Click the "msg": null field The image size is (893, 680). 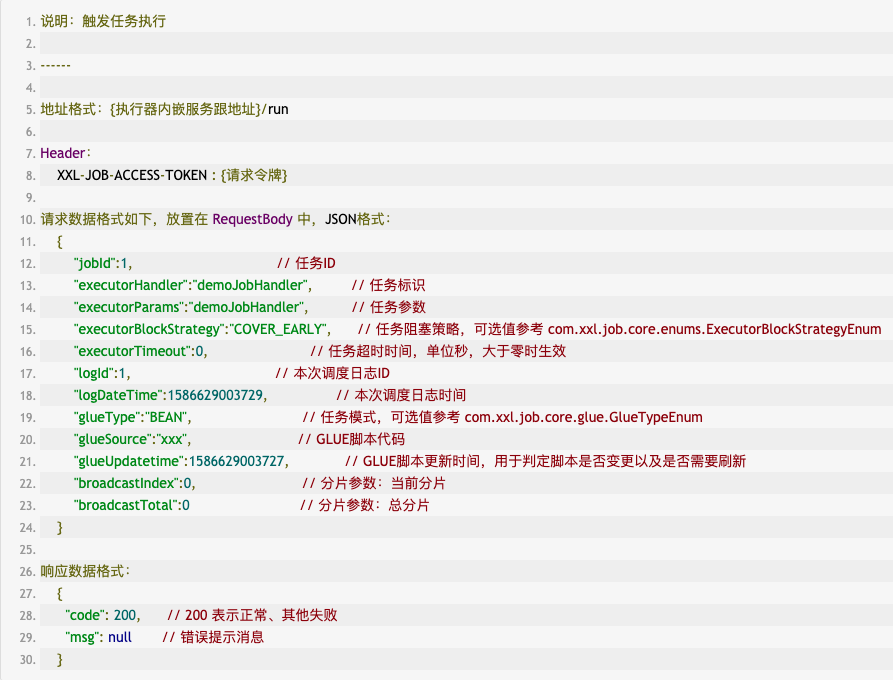98,637
